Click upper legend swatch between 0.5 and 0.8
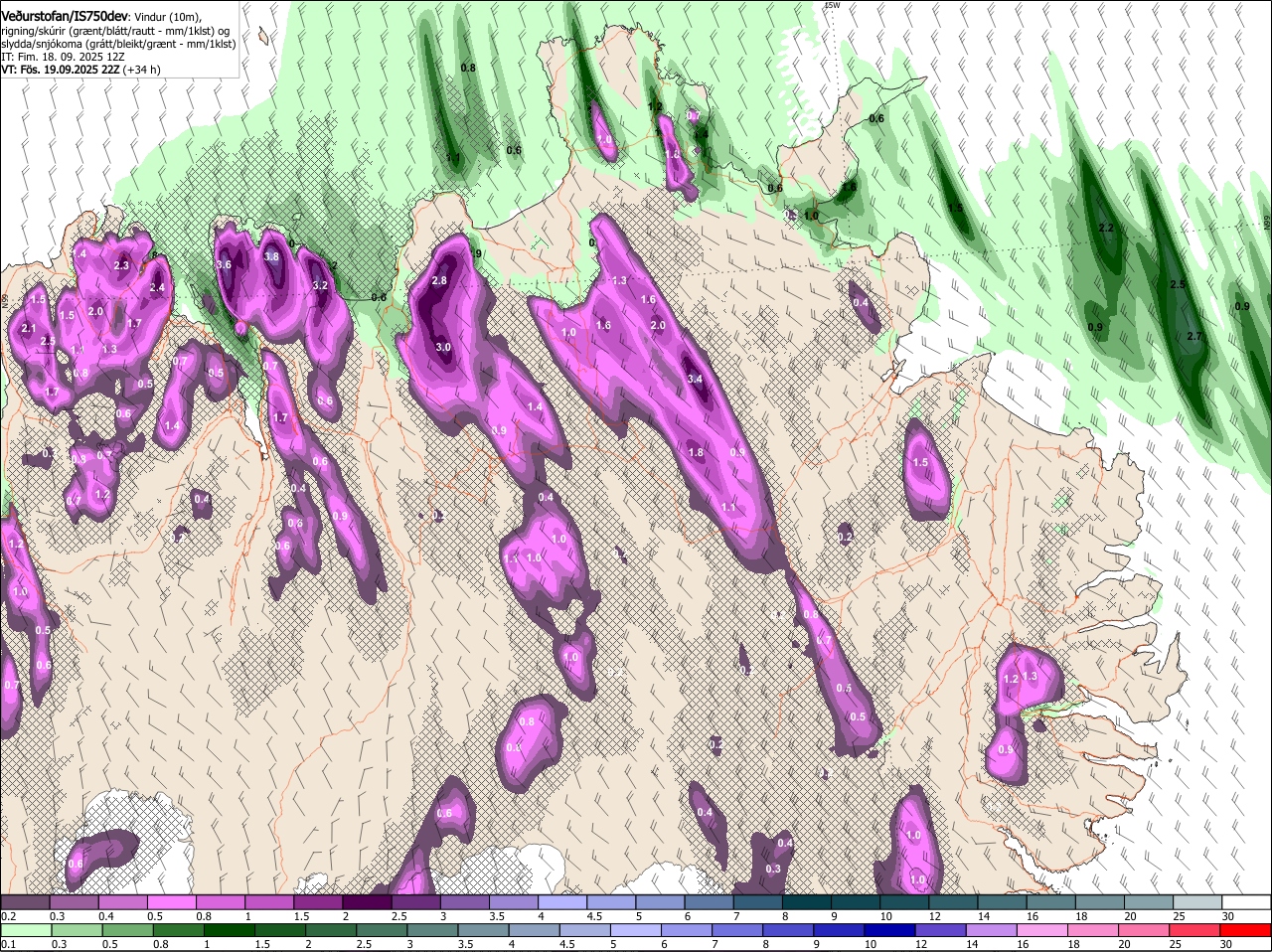 (171, 901)
